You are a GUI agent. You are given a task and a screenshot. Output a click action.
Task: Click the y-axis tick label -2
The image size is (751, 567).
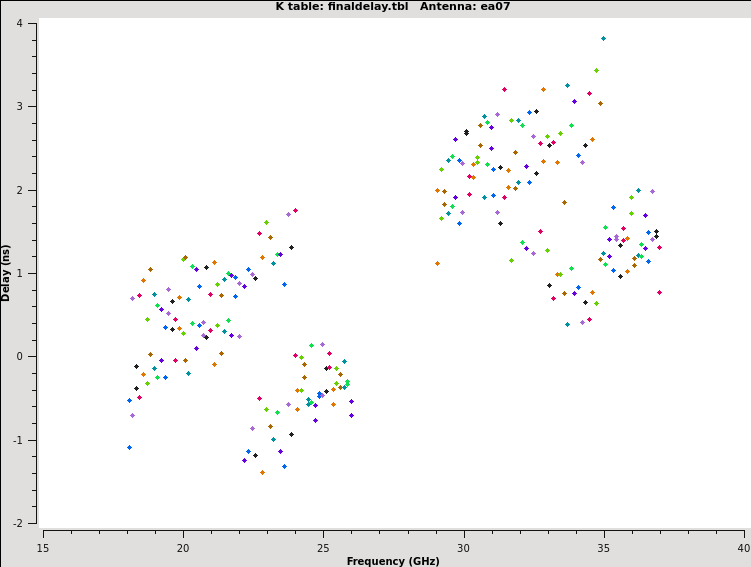(x=18, y=523)
